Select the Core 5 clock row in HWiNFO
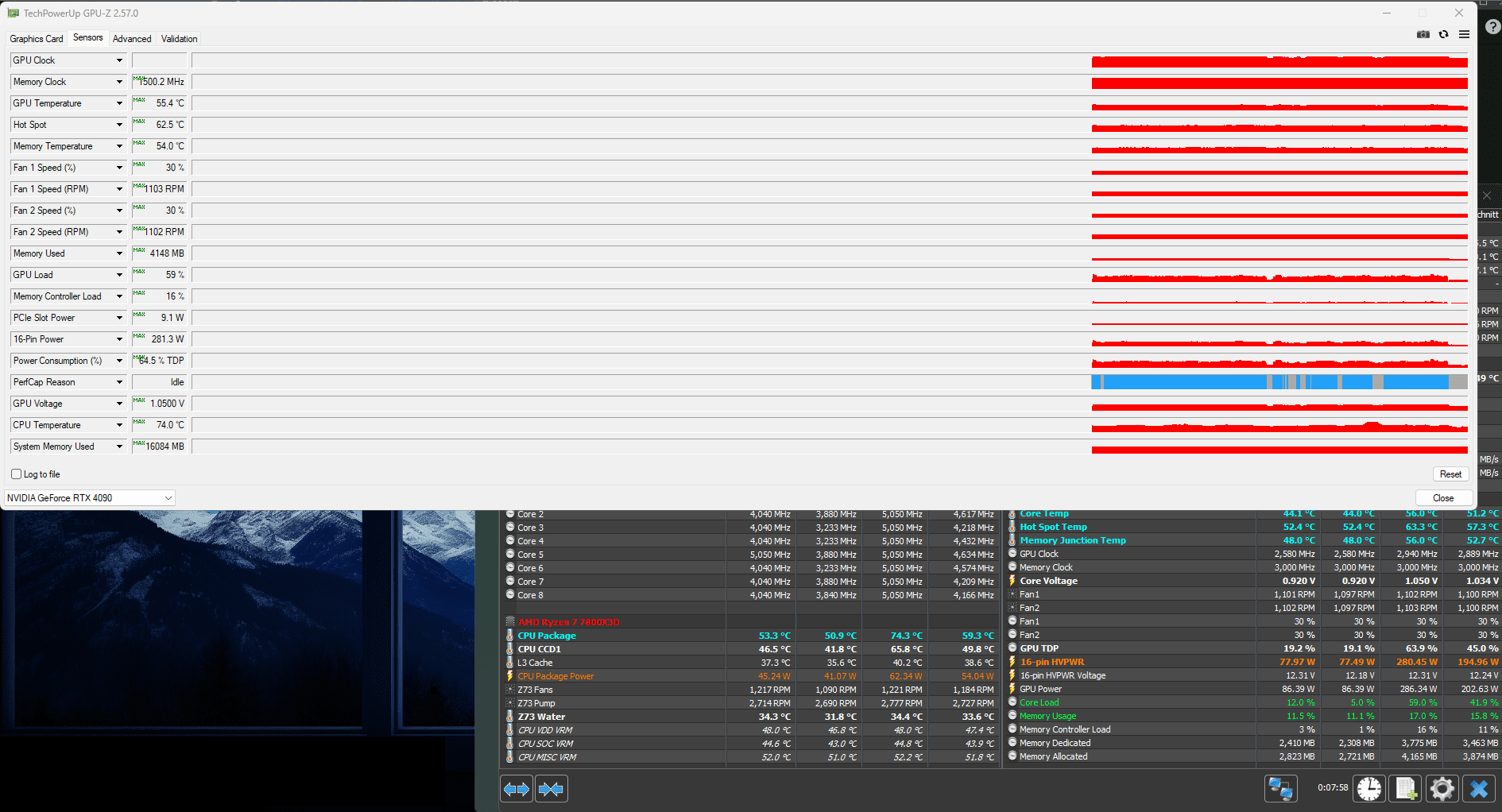Viewport: 1502px width, 812px height. (x=750, y=555)
